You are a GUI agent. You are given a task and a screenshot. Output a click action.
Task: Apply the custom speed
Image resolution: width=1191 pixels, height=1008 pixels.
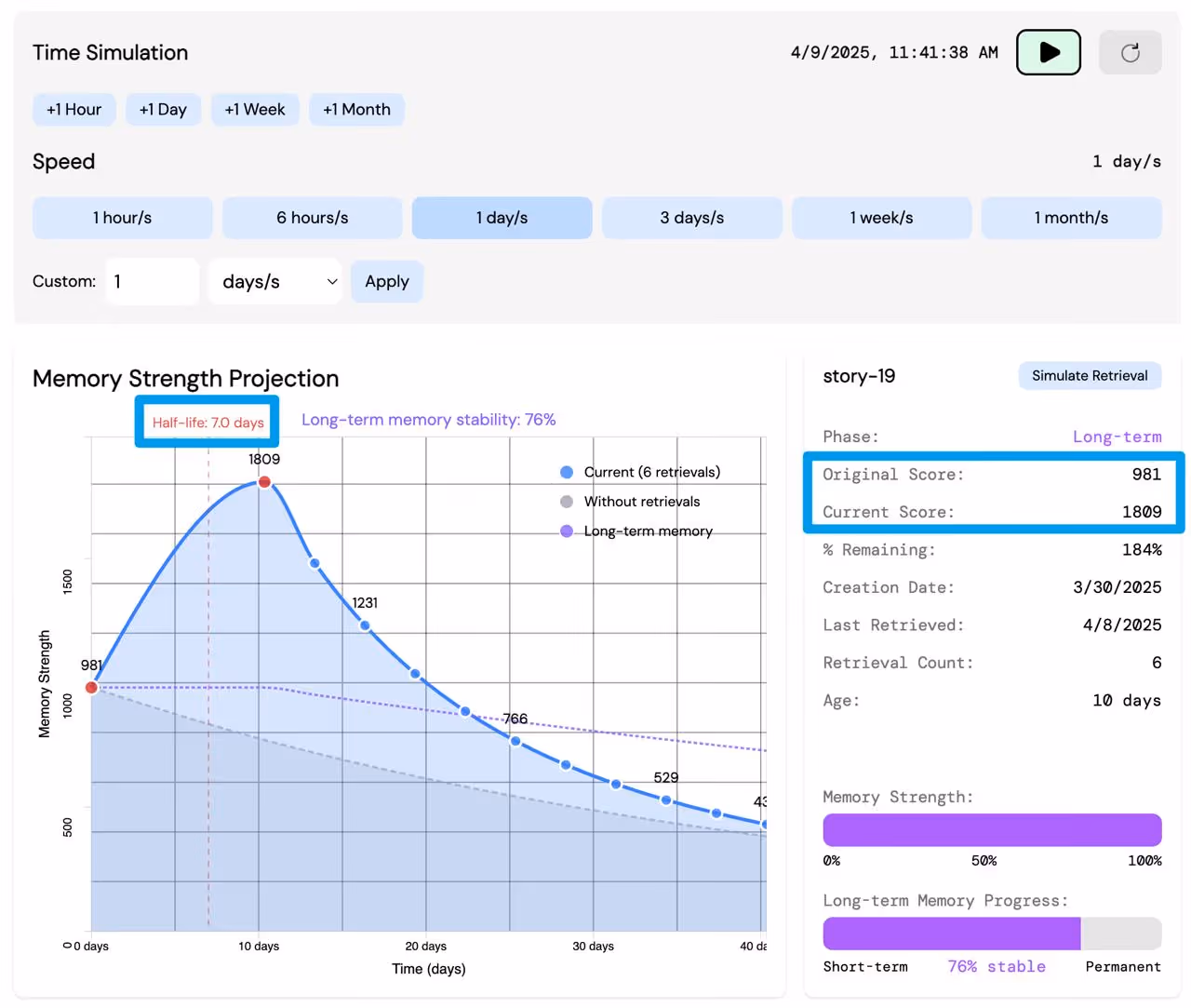click(x=386, y=282)
